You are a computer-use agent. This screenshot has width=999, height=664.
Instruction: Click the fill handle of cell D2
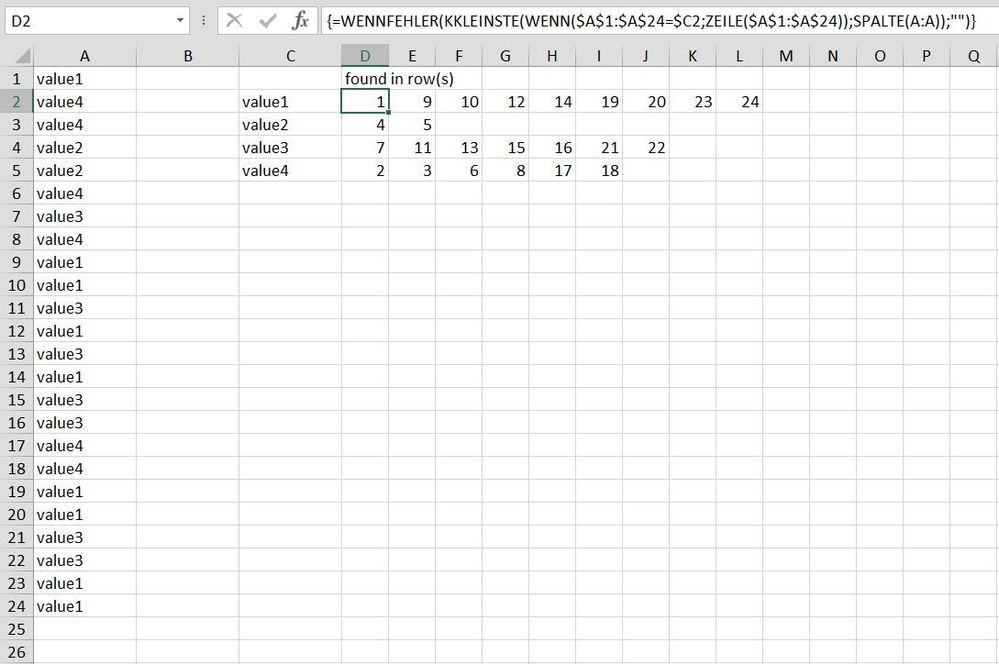click(389, 112)
